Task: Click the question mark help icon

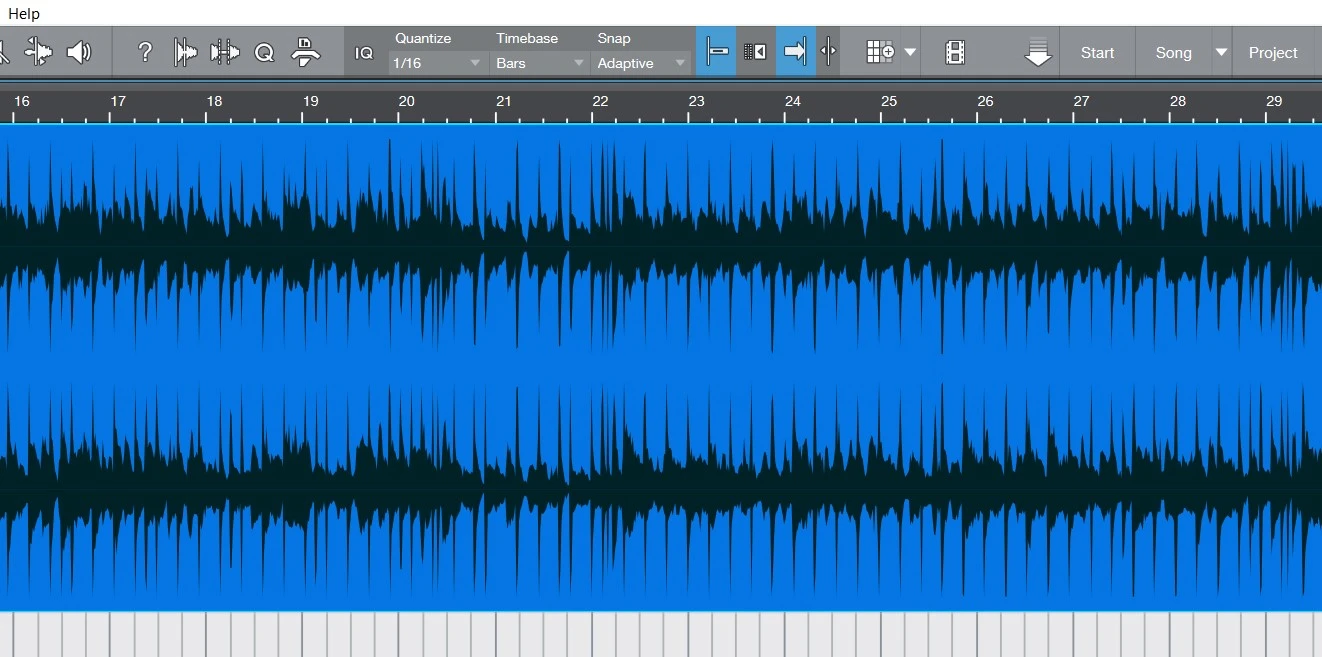Action: (145, 52)
